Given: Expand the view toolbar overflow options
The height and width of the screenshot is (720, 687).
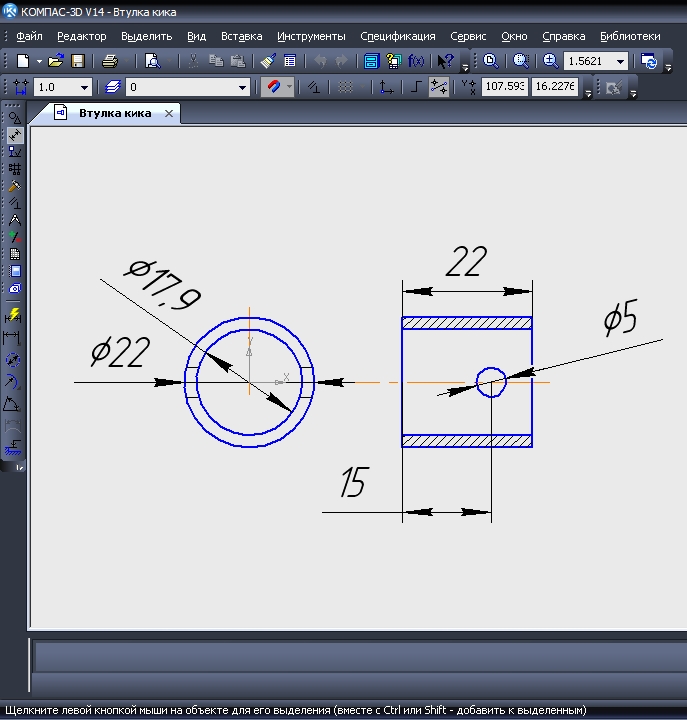Looking at the screenshot, I should pyautogui.click(x=668, y=67).
